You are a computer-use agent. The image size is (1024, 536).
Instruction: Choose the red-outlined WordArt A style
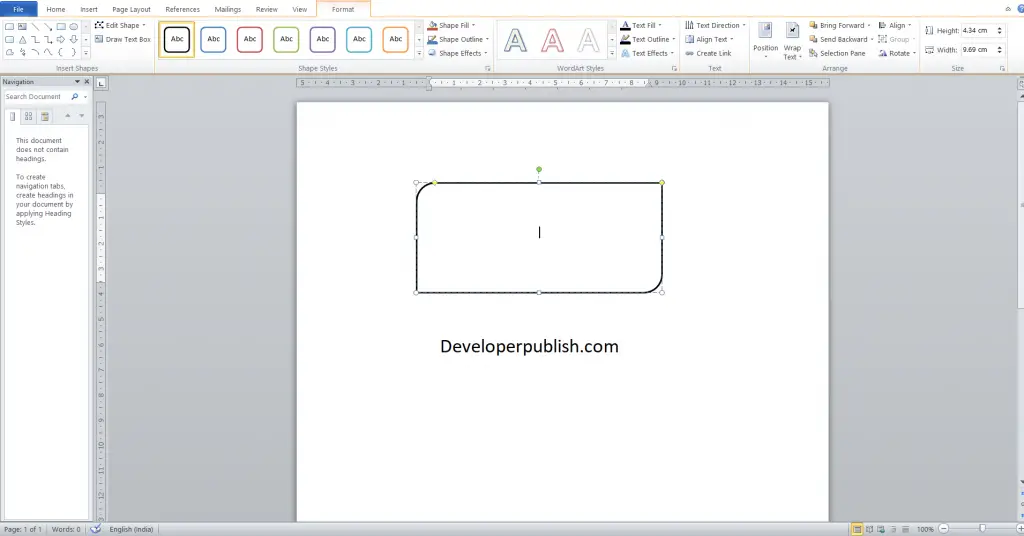tap(552, 40)
